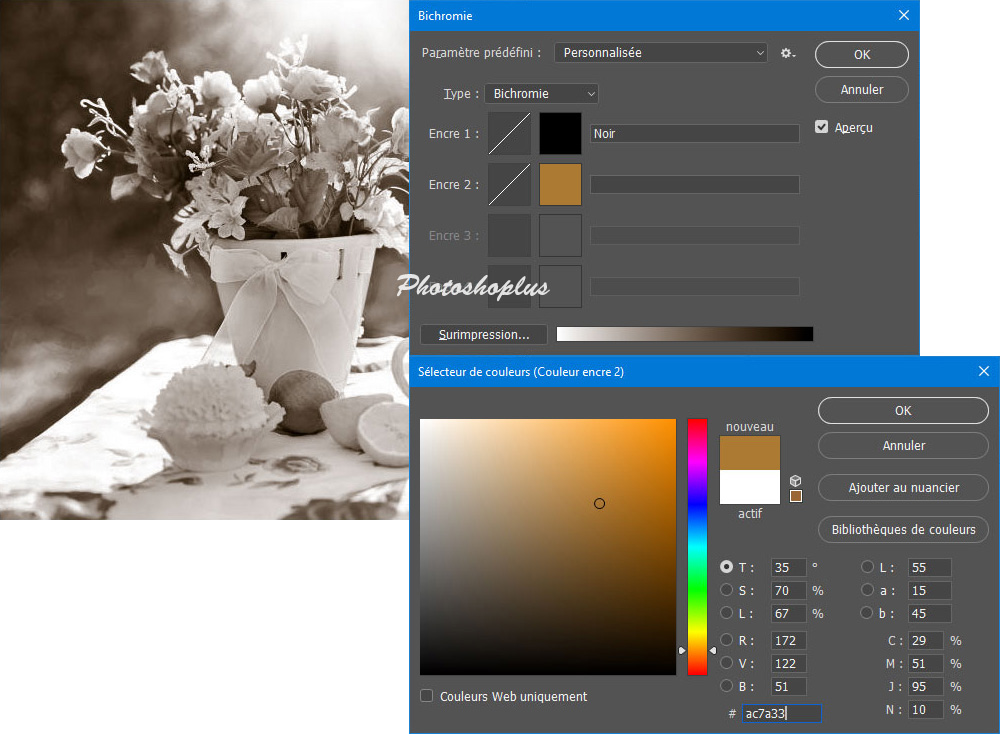
Task: Expand the Paramètre prédéfini dropdown
Action: (x=661, y=53)
